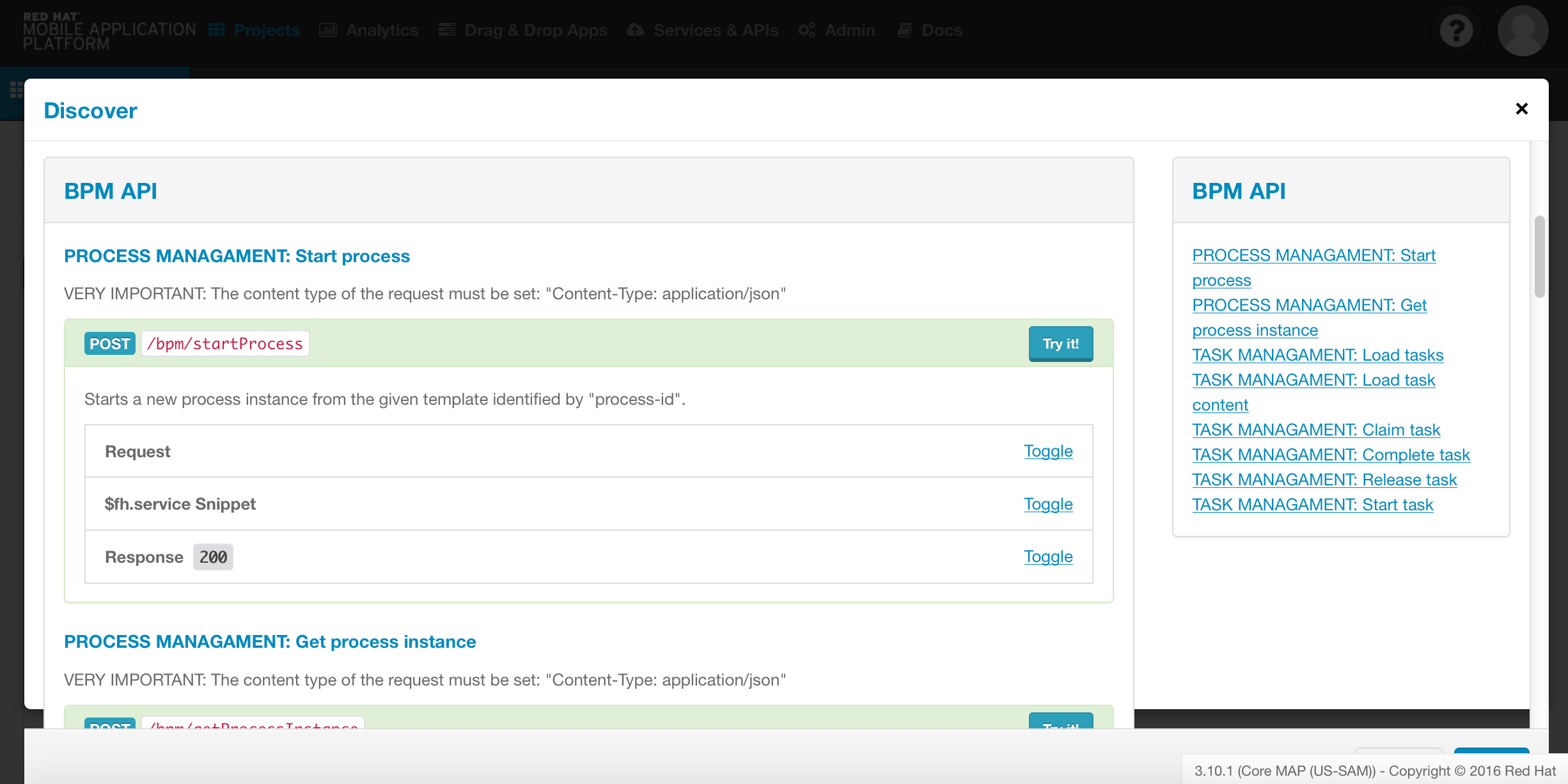Click the Docs book icon
The width and height of the screenshot is (1568, 784).
(904, 30)
